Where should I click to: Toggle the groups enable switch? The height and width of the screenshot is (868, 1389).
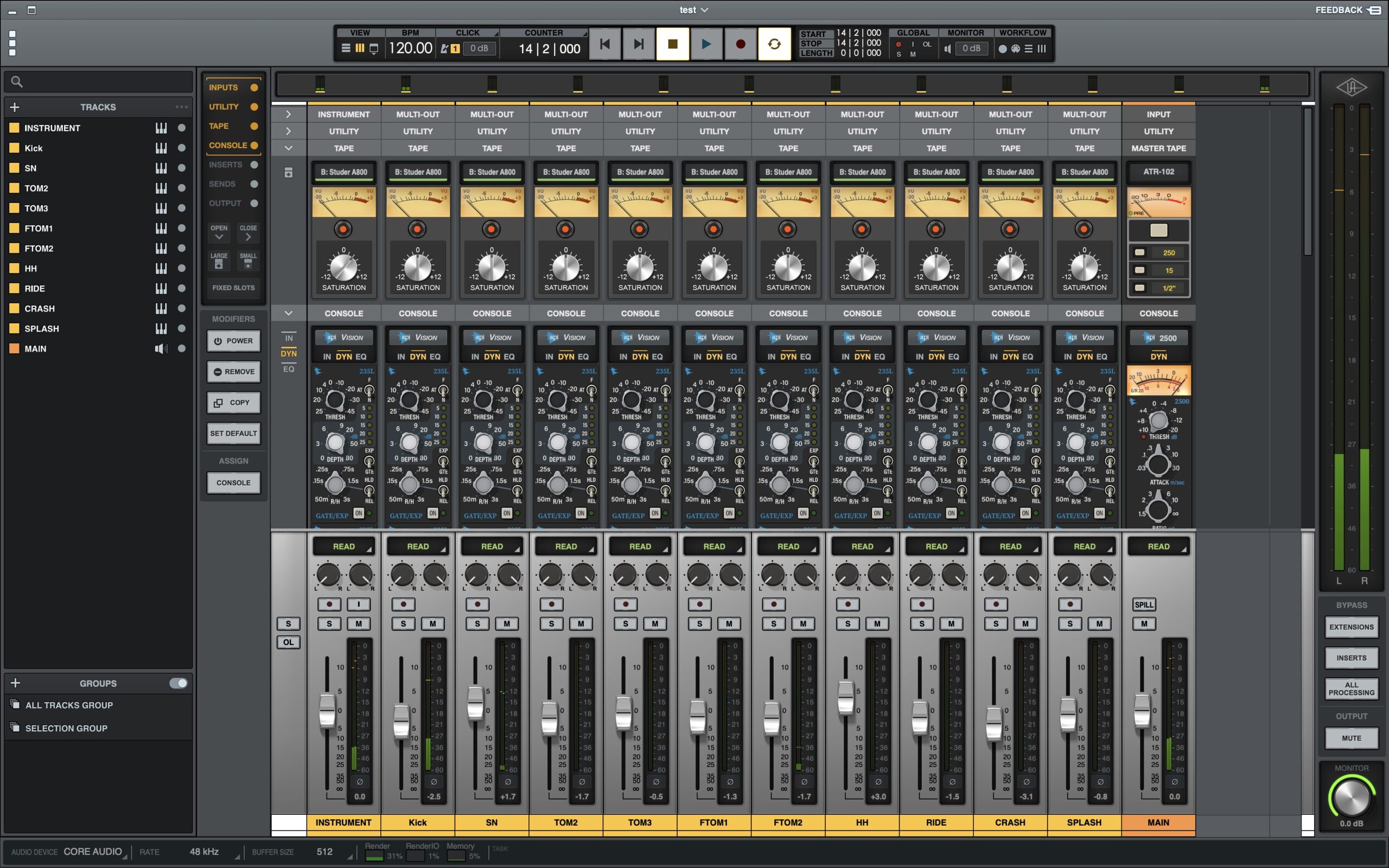(178, 683)
